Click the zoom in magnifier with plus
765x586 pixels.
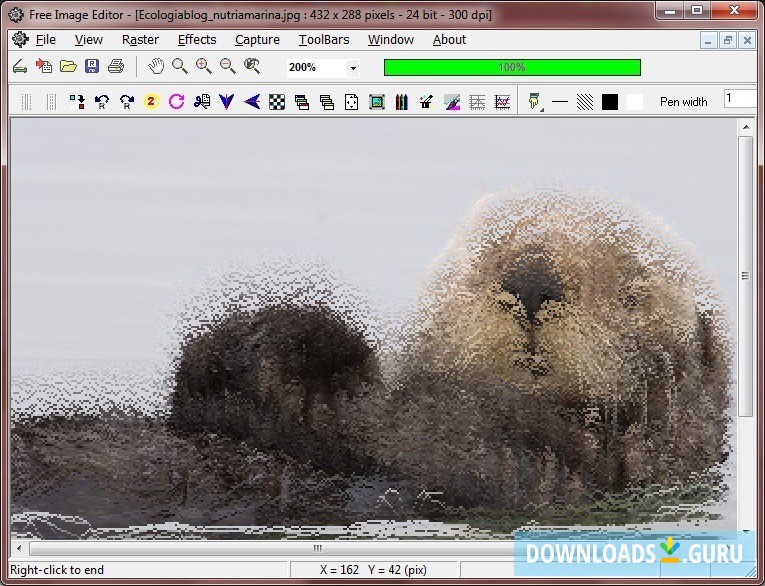(204, 67)
